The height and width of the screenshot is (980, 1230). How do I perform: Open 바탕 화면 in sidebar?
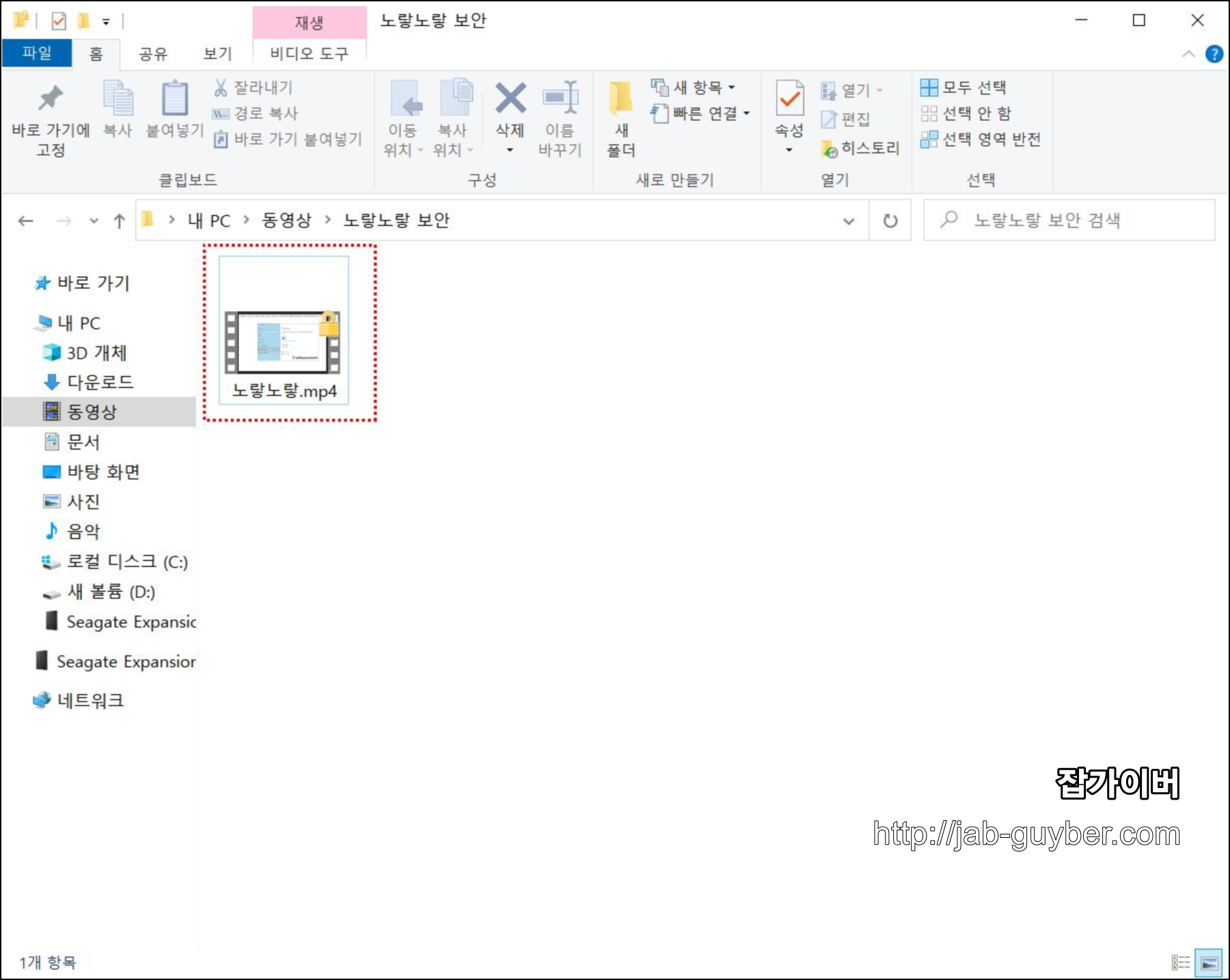pyautogui.click(x=92, y=472)
